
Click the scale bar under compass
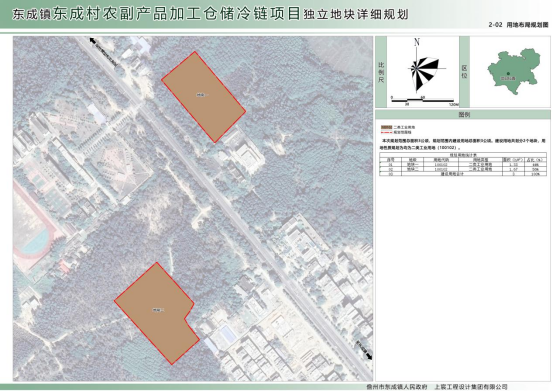point(422,100)
